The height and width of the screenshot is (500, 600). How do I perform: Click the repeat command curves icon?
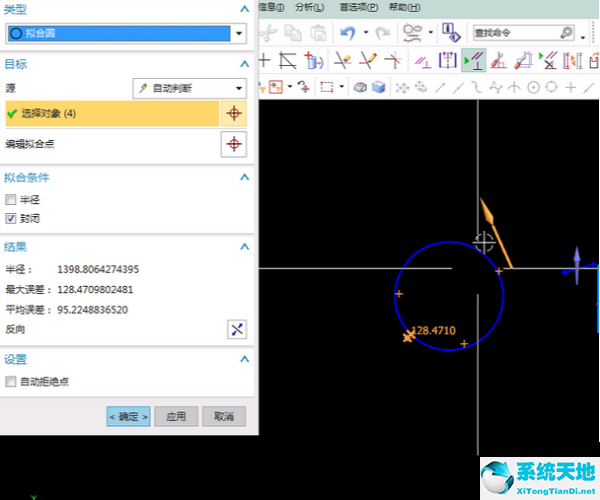412,33
